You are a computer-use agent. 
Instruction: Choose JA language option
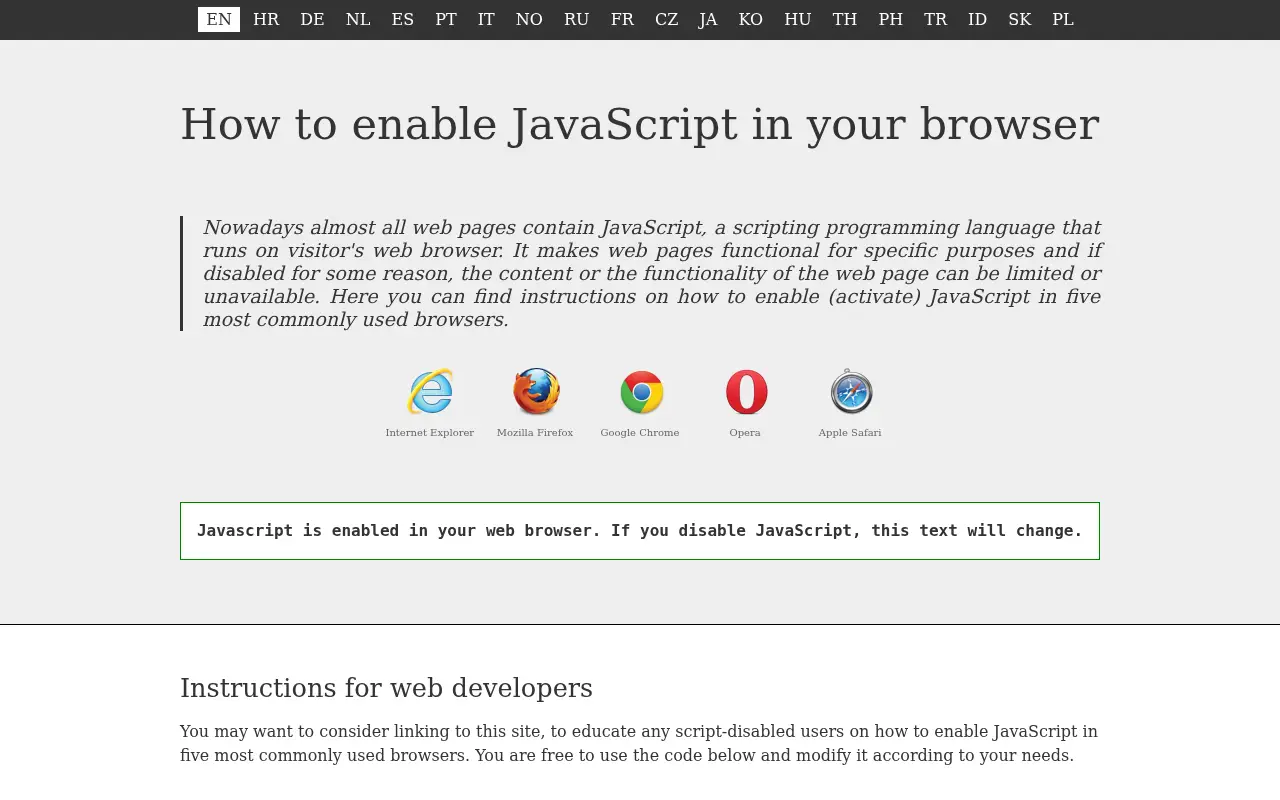[708, 19]
